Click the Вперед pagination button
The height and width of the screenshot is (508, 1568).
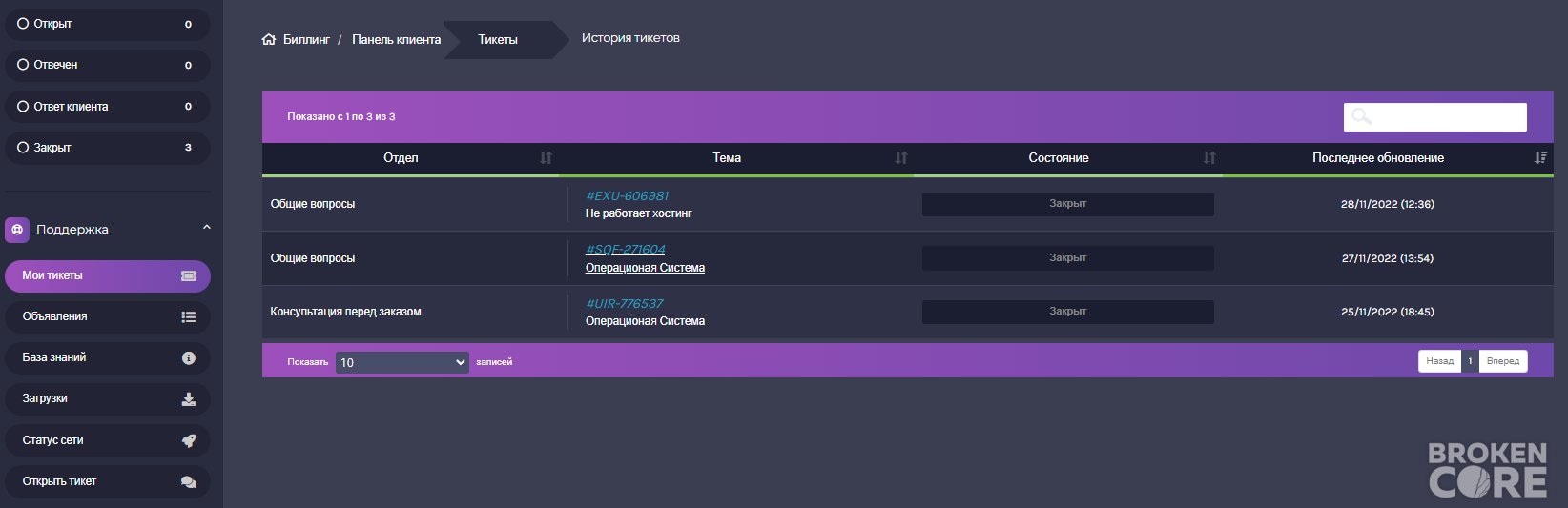tap(1503, 361)
